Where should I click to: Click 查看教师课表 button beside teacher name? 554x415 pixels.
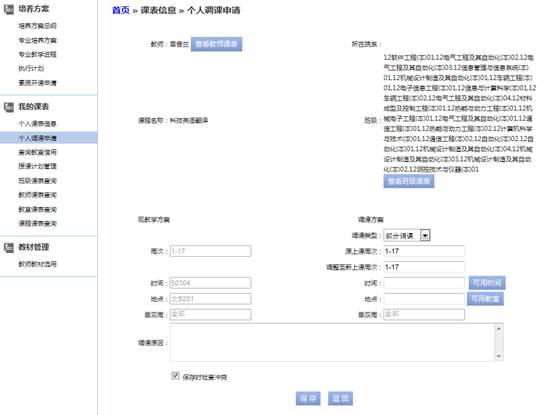click(217, 44)
